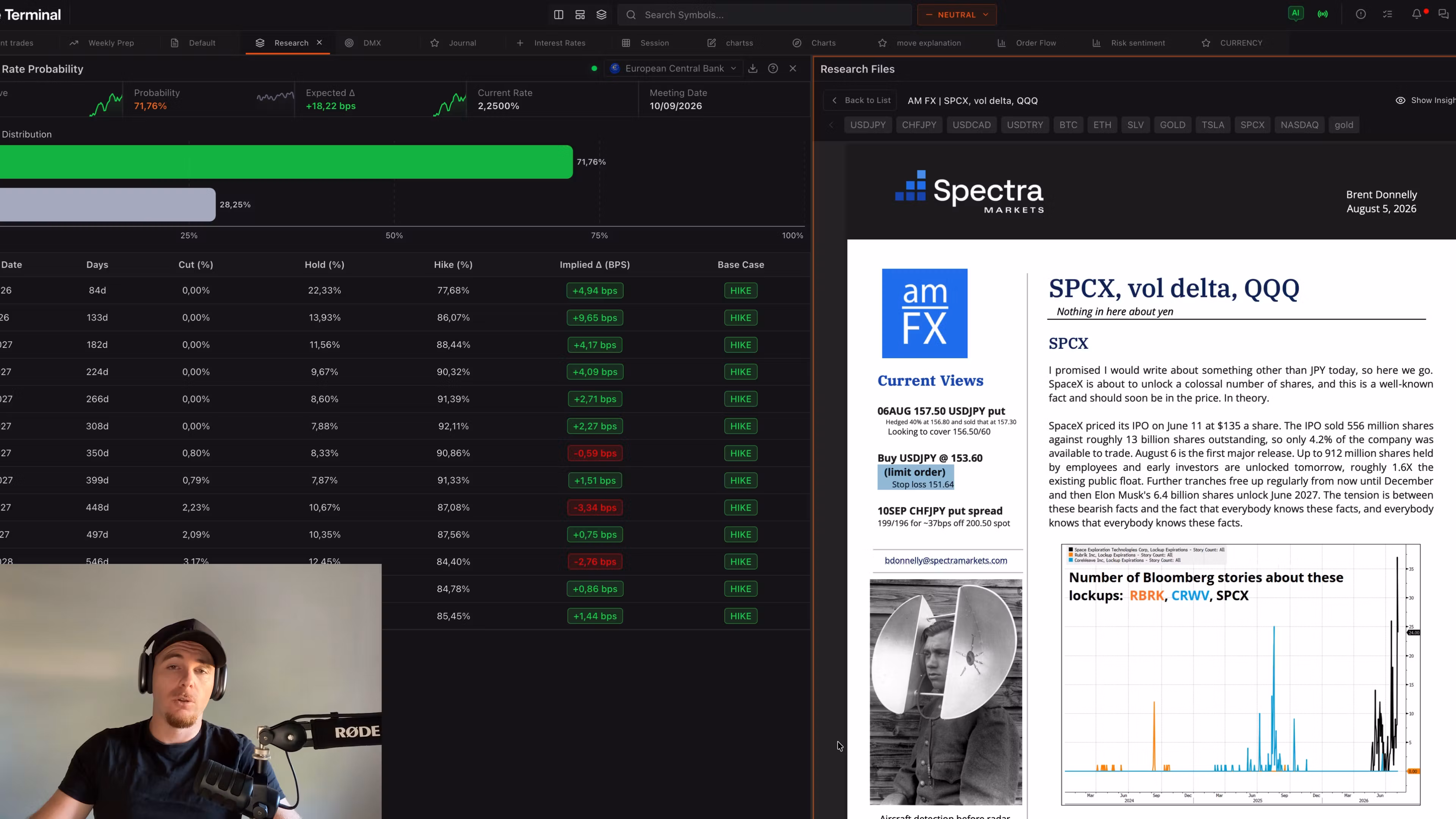Viewport: 1456px width, 819px height.
Task: Close the Research tab
Action: pyautogui.click(x=319, y=42)
